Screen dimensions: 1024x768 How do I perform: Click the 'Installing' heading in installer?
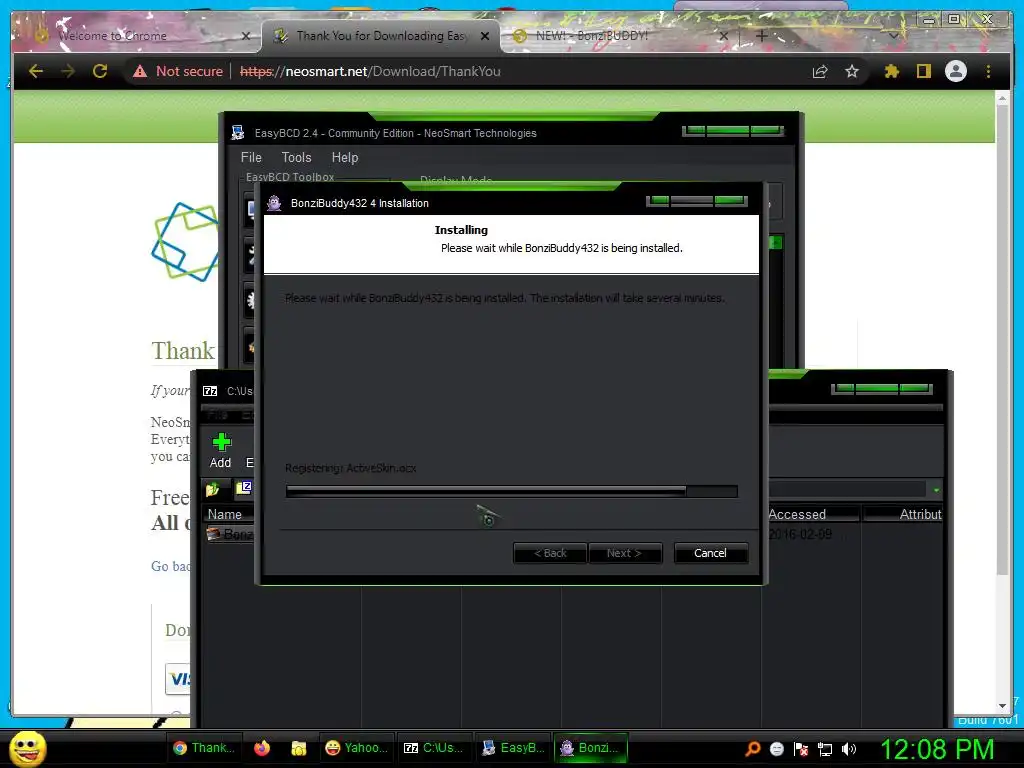click(x=461, y=230)
